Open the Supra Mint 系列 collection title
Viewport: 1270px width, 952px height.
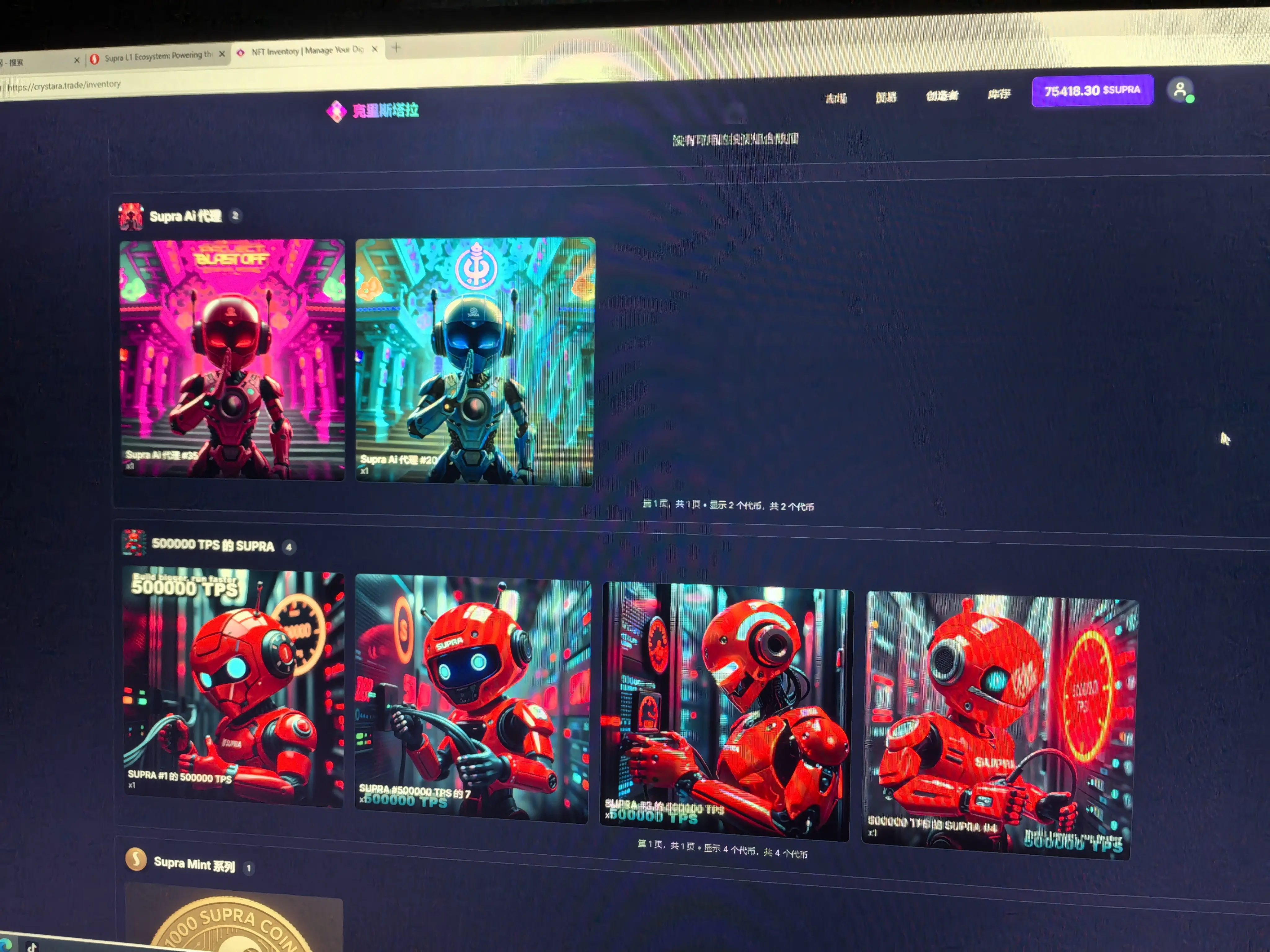[195, 864]
